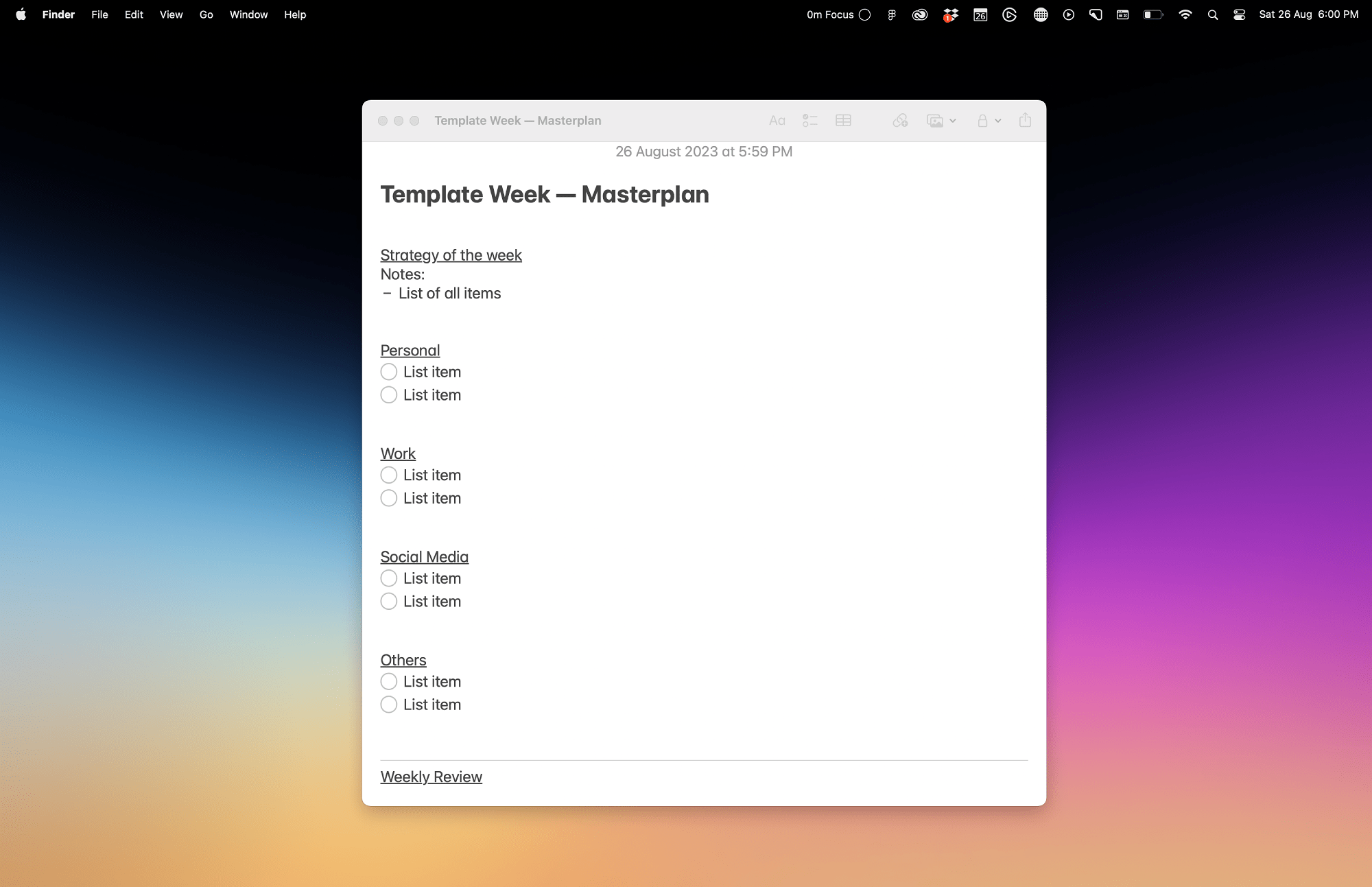Click the checklist toolbar icon
Screen dimensions: 1372x887
coord(809,121)
